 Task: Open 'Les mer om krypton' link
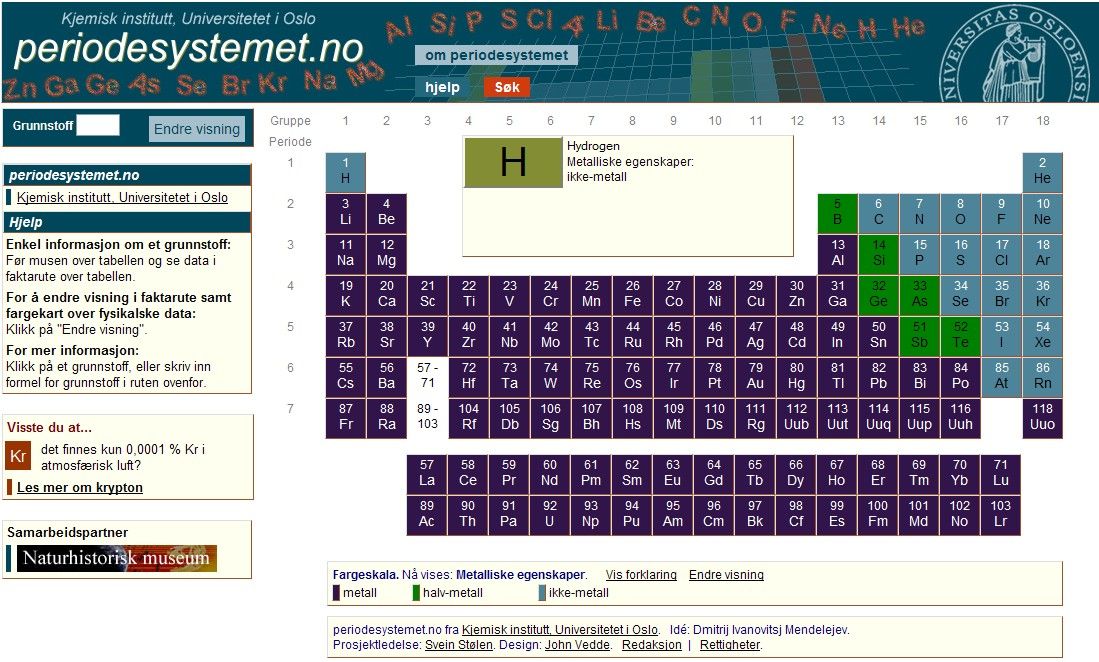click(x=80, y=488)
